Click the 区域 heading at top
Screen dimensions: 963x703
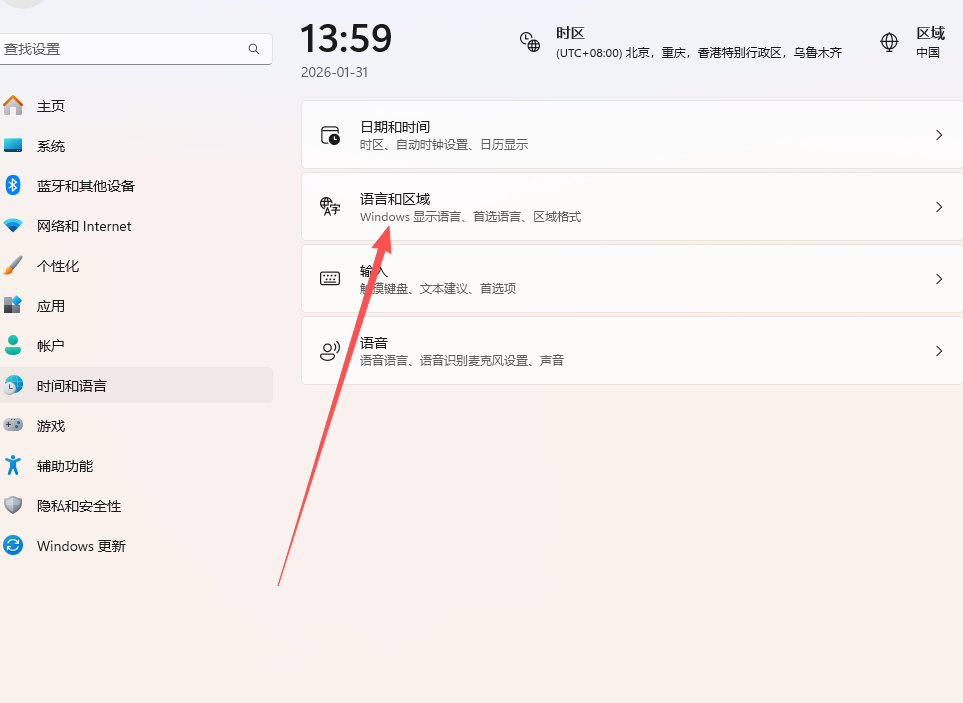click(930, 33)
